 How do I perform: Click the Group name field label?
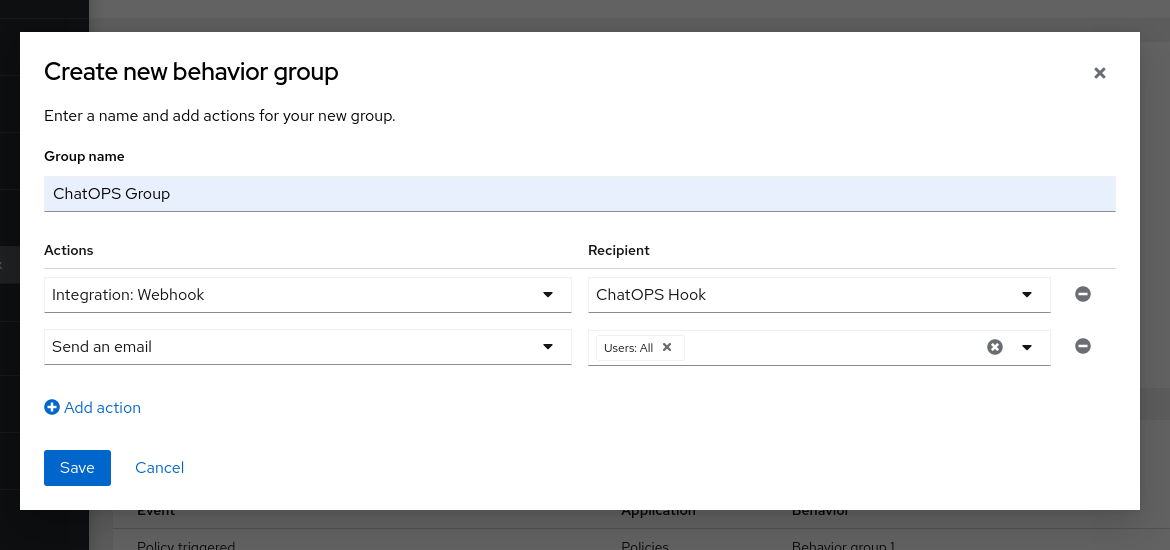point(84,157)
